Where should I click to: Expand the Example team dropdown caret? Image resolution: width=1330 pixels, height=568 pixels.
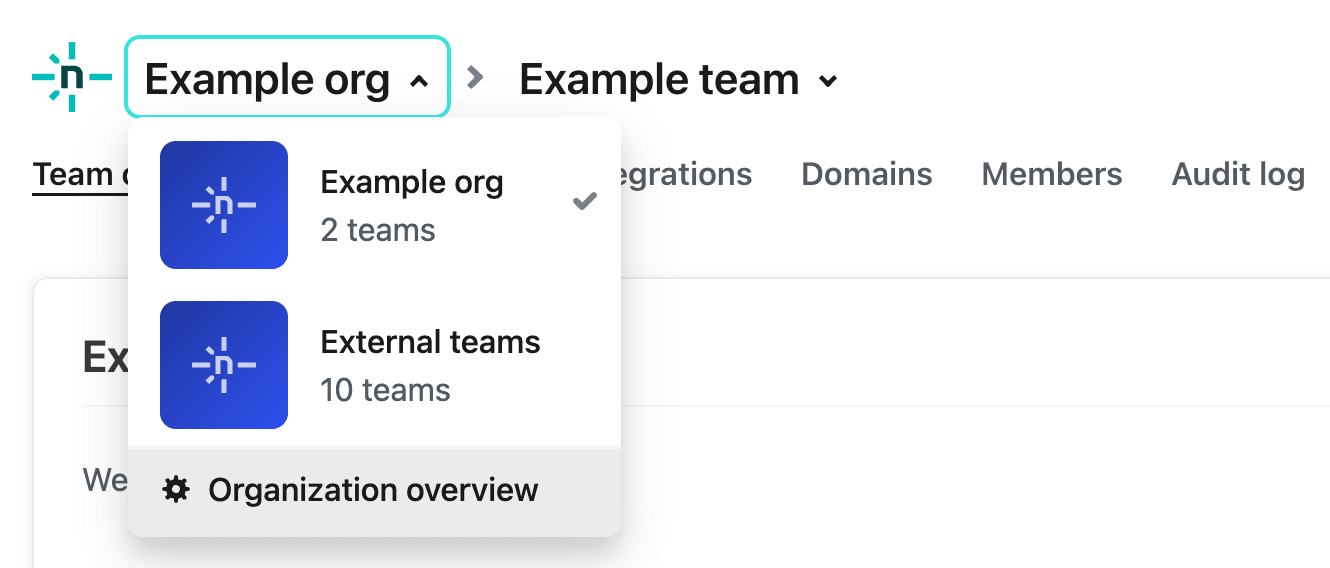pos(827,82)
